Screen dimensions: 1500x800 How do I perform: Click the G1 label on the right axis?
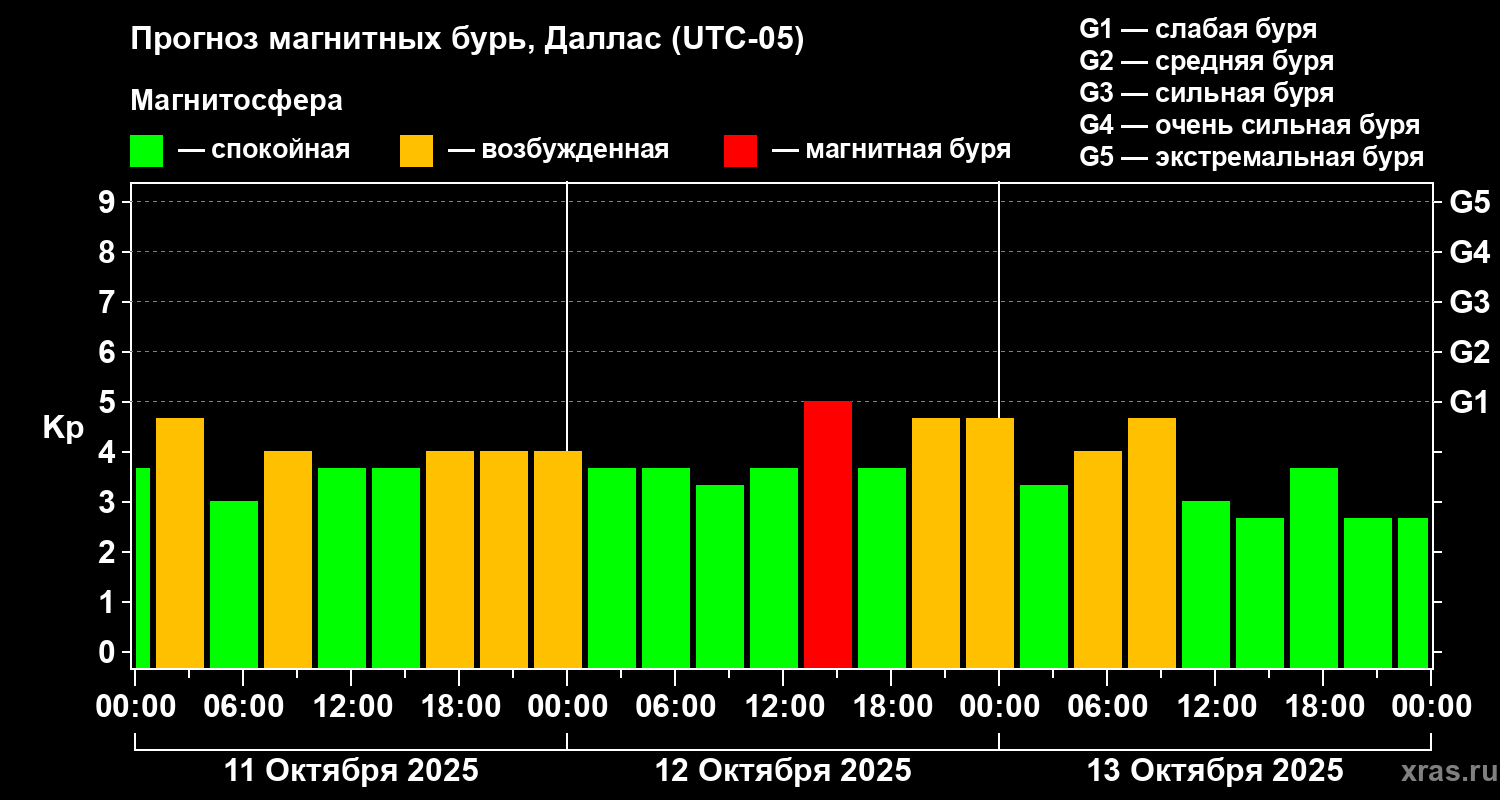(1470, 402)
